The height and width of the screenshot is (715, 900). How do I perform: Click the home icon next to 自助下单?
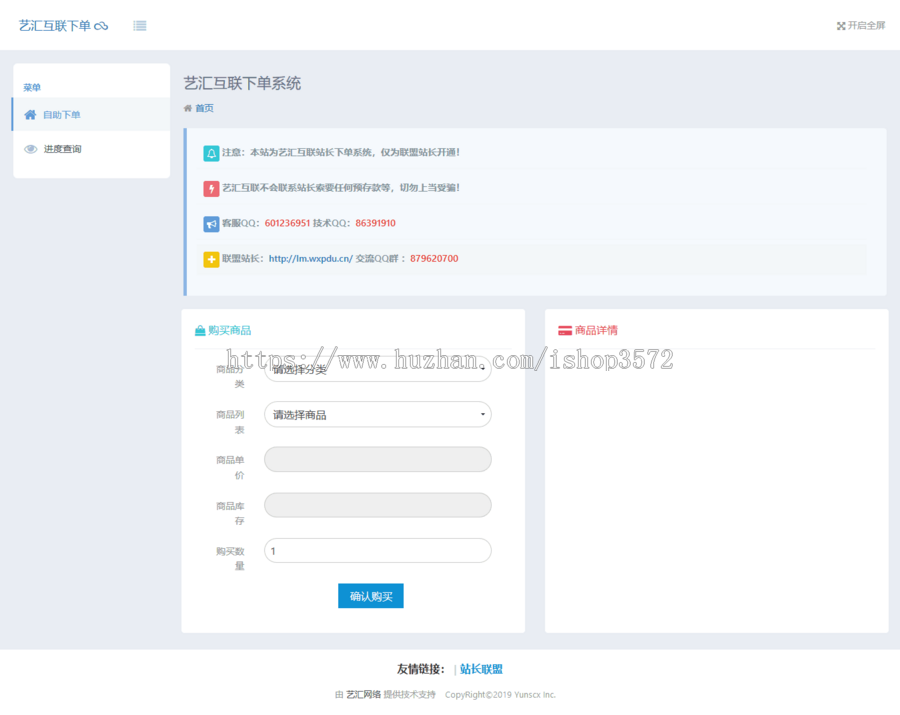click(x=29, y=114)
